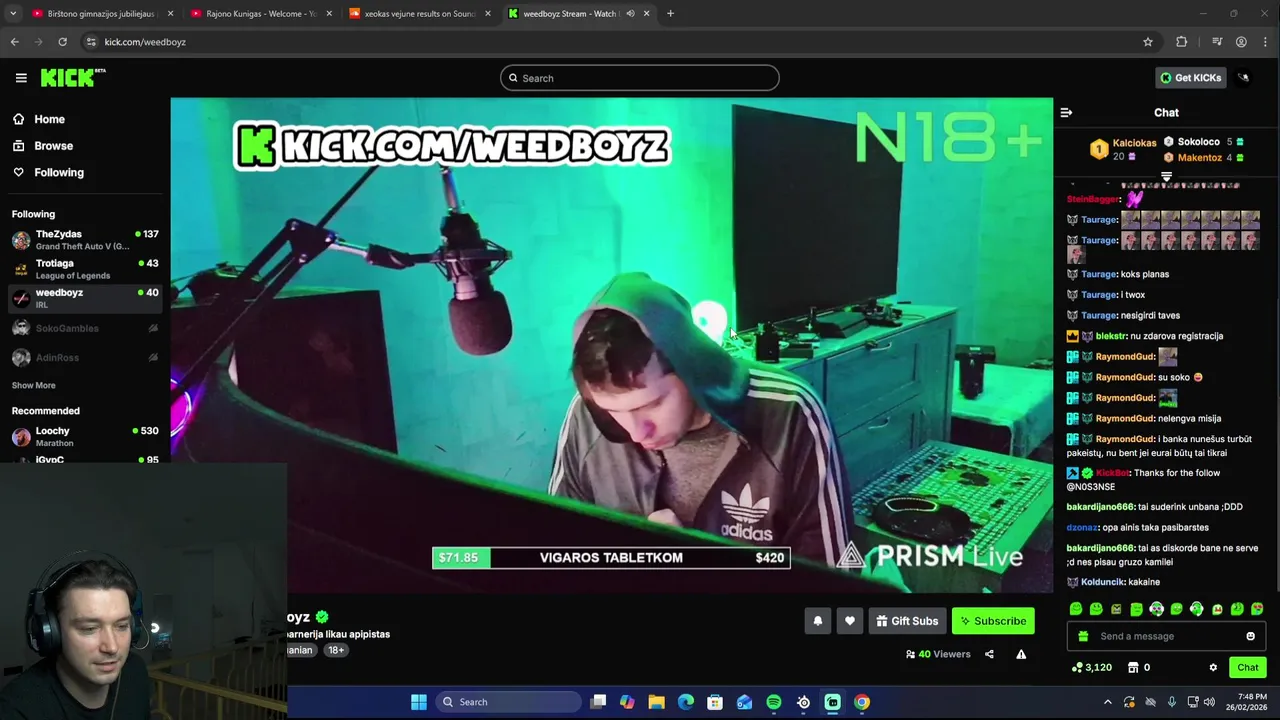Go to Home in sidebar
This screenshot has width=1280, height=720.
pyautogui.click(x=49, y=119)
